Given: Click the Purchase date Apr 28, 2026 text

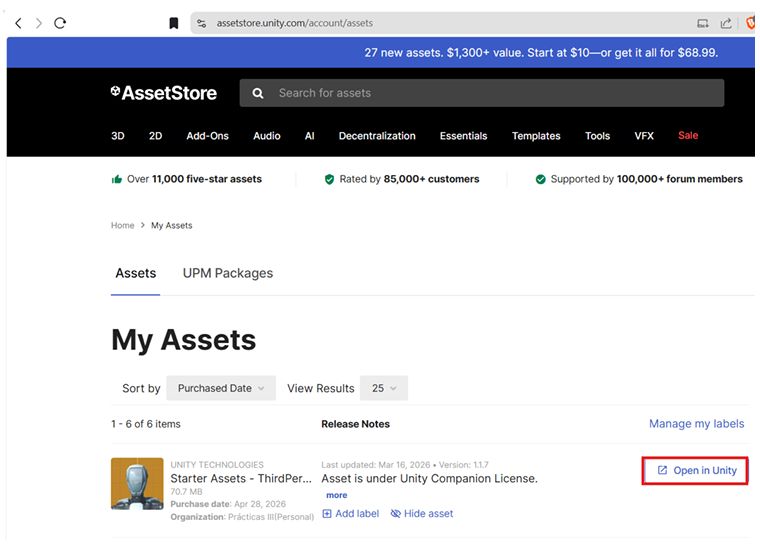Looking at the screenshot, I should pos(228,504).
